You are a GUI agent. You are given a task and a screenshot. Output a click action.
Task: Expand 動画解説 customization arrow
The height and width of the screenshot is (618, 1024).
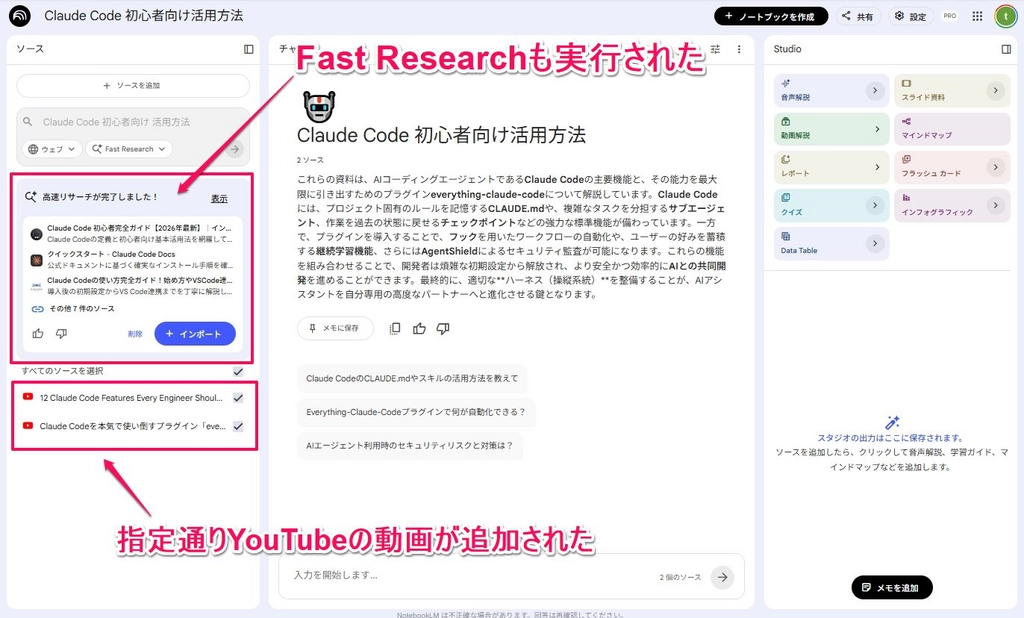[x=876, y=129]
